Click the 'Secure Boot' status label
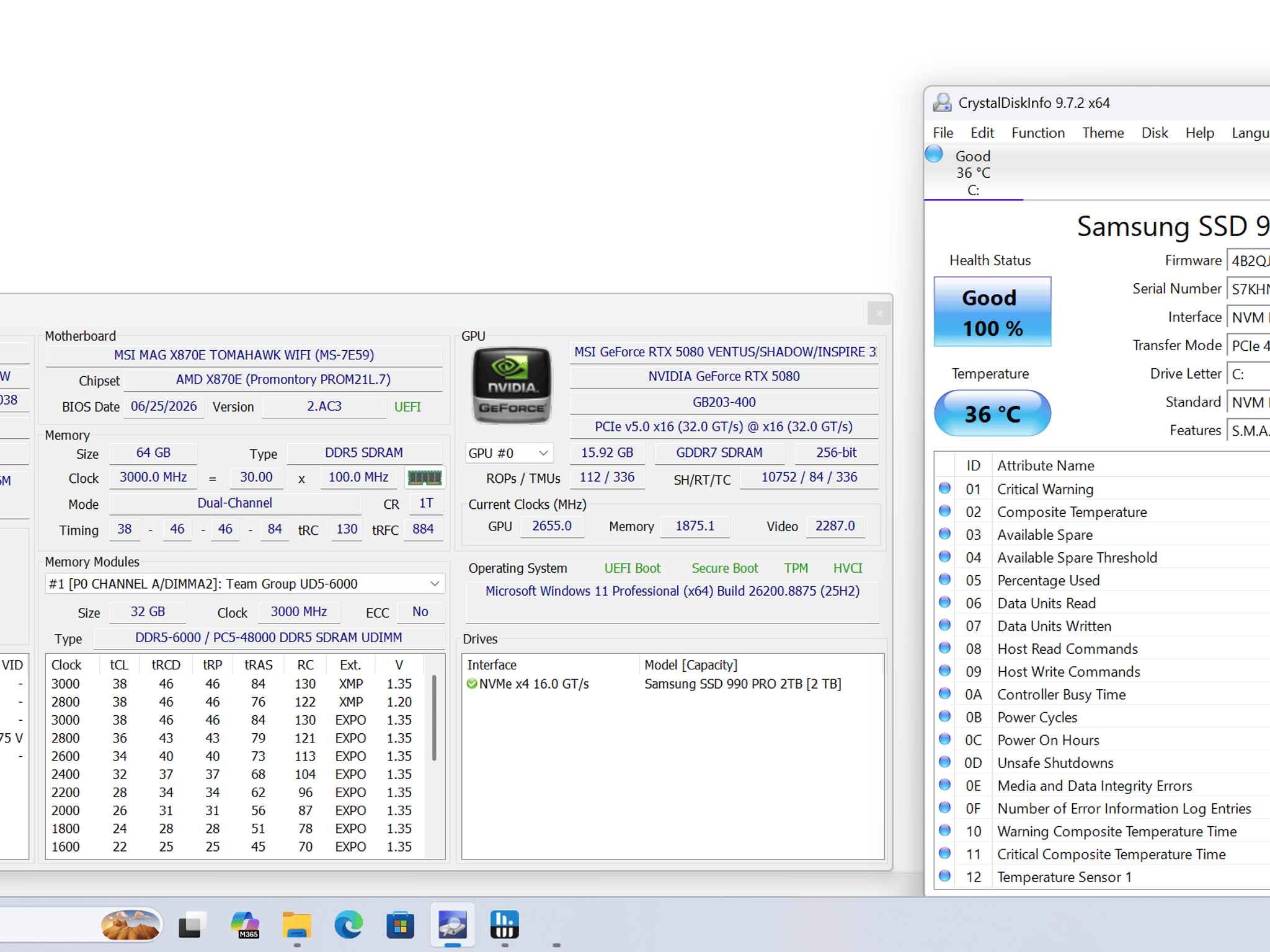Image resolution: width=1270 pixels, height=952 pixels. [725, 568]
